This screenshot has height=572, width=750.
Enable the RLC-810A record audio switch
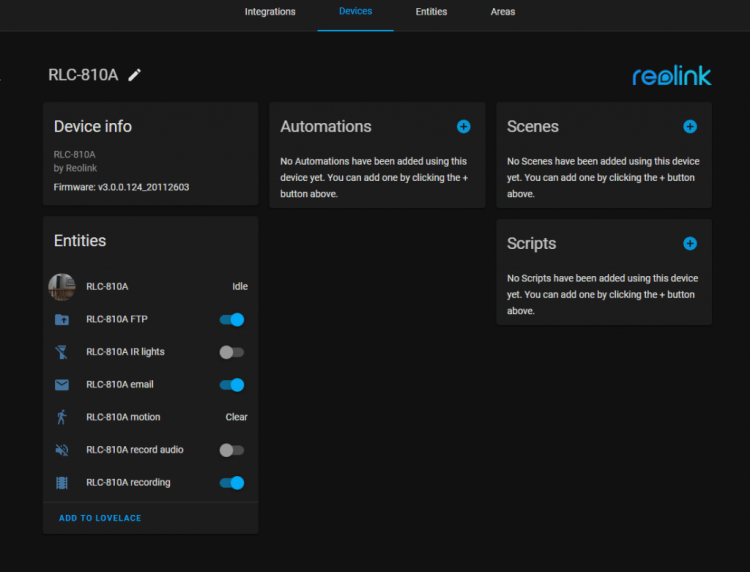232,450
